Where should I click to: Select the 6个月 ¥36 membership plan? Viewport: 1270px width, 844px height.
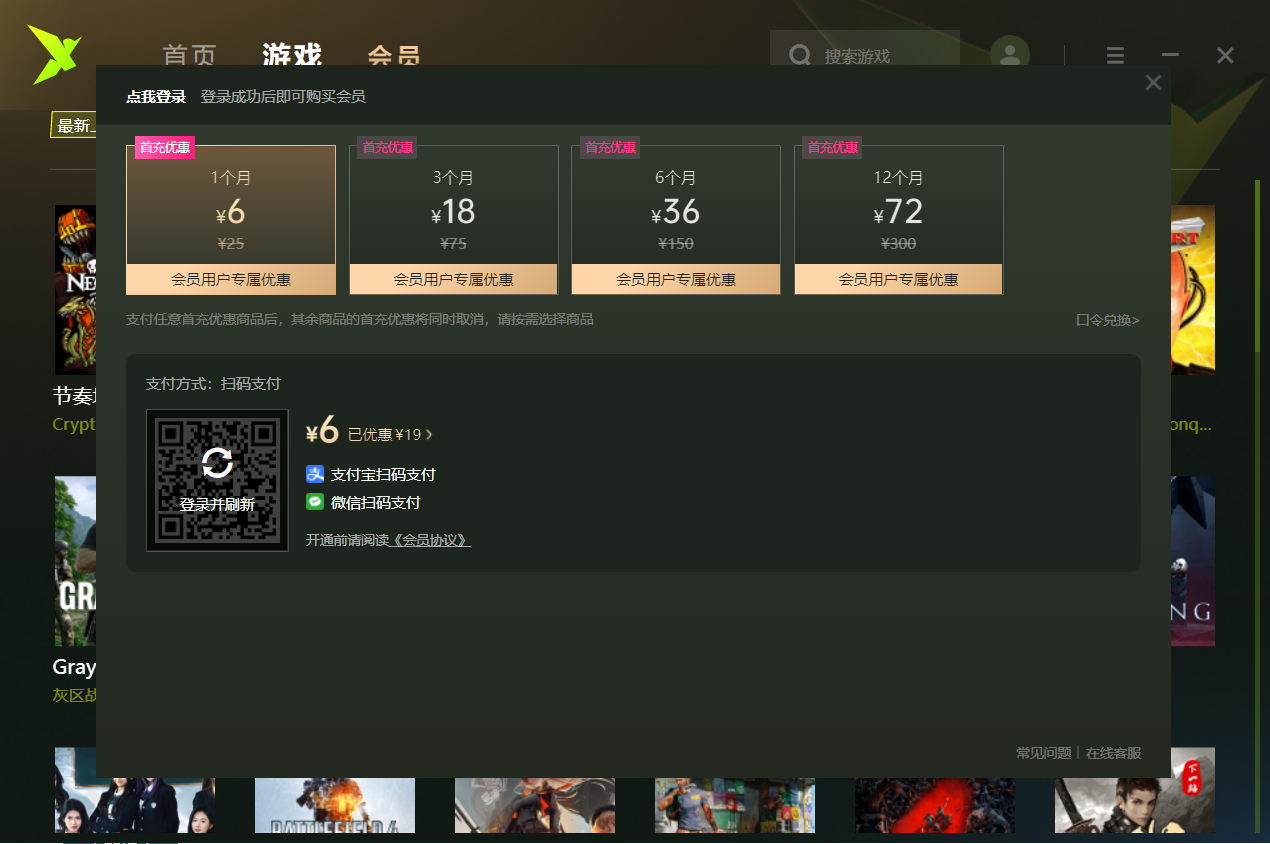(676, 220)
